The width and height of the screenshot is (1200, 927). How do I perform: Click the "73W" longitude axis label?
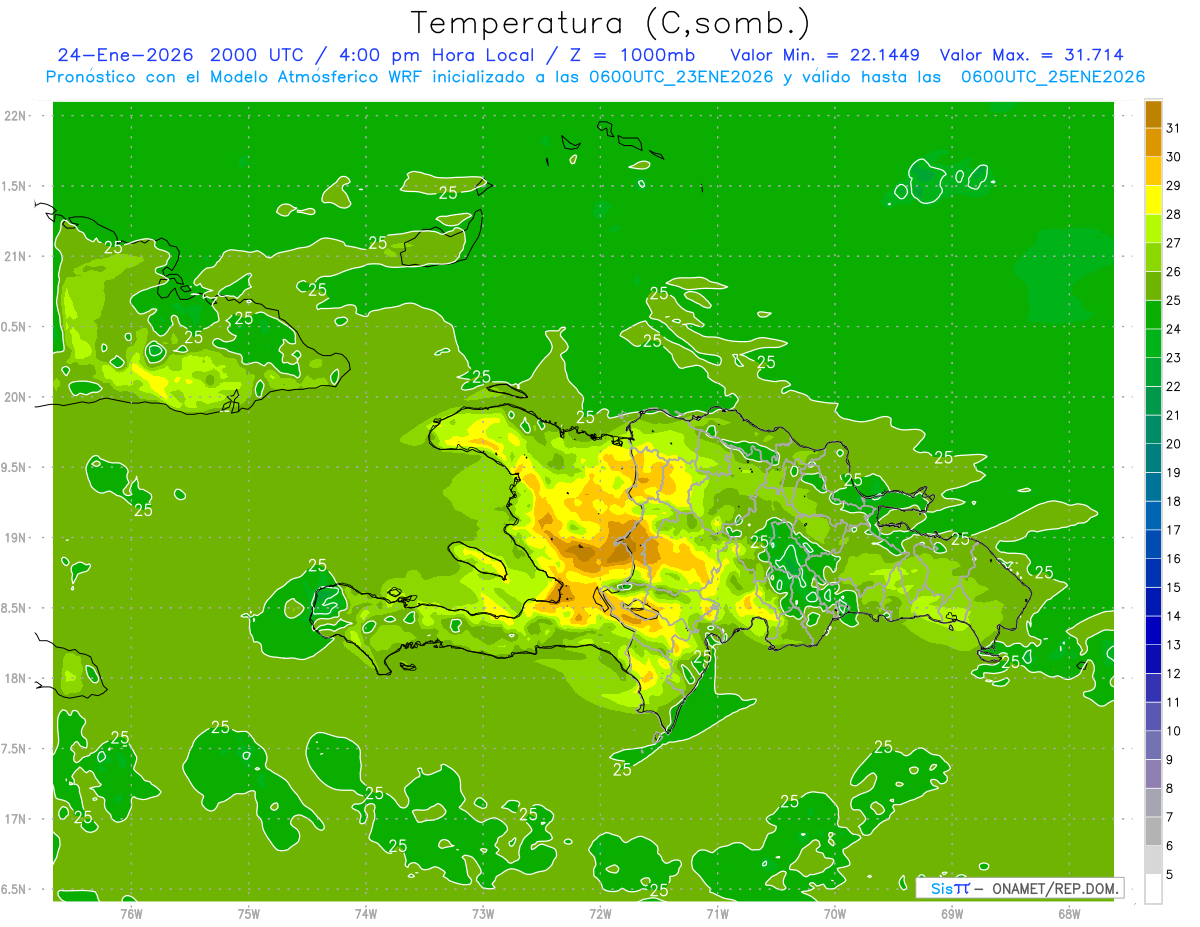point(483,913)
